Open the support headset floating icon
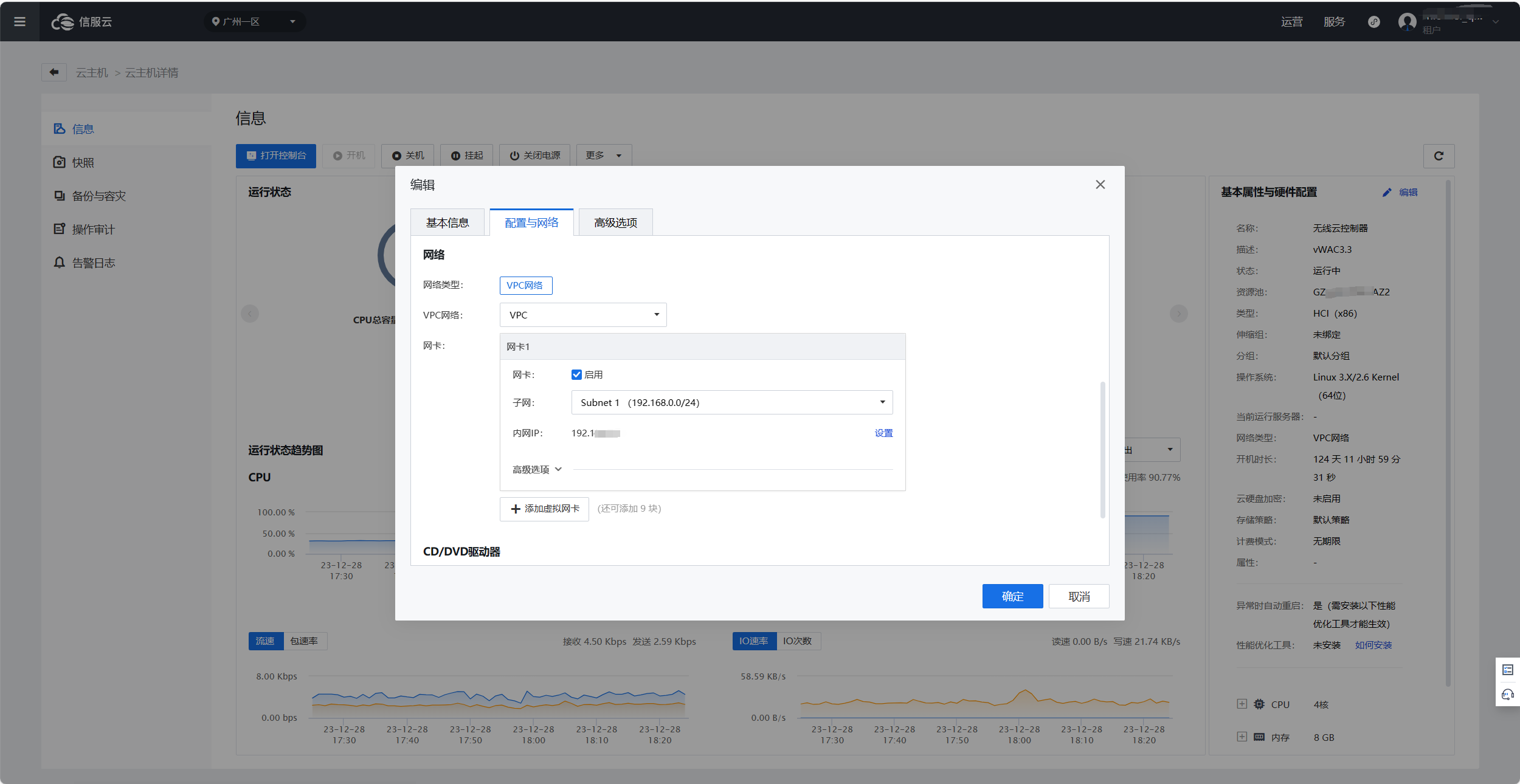The height and width of the screenshot is (784, 1520). [1507, 694]
